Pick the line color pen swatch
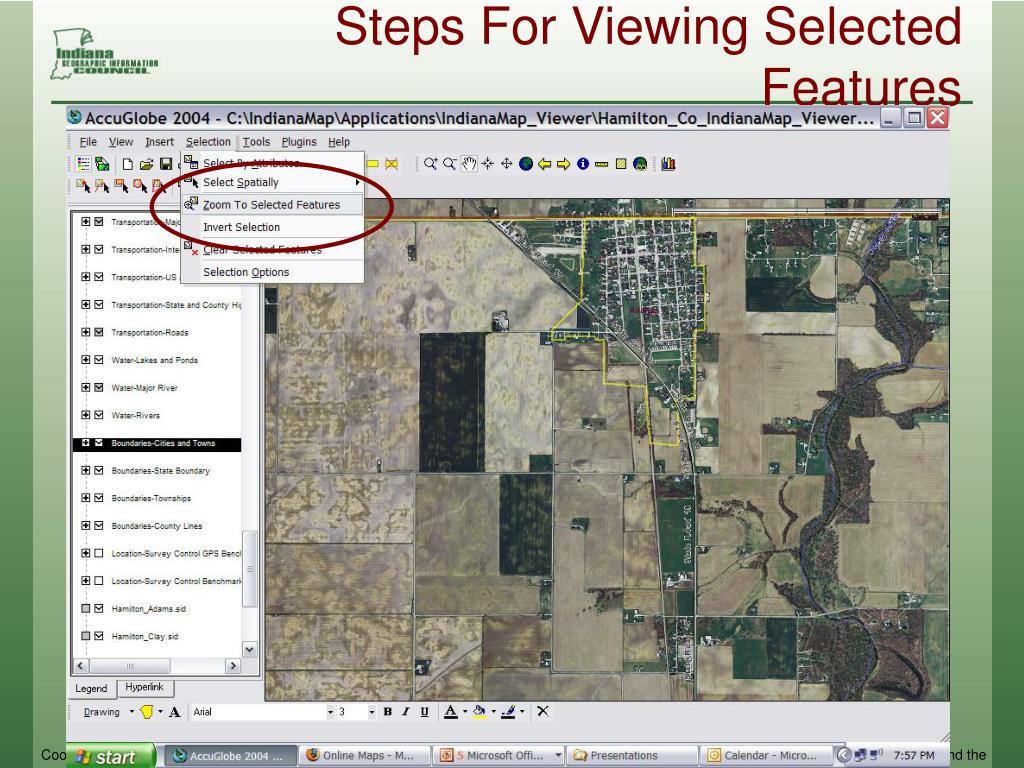1024x768 pixels. click(x=509, y=712)
